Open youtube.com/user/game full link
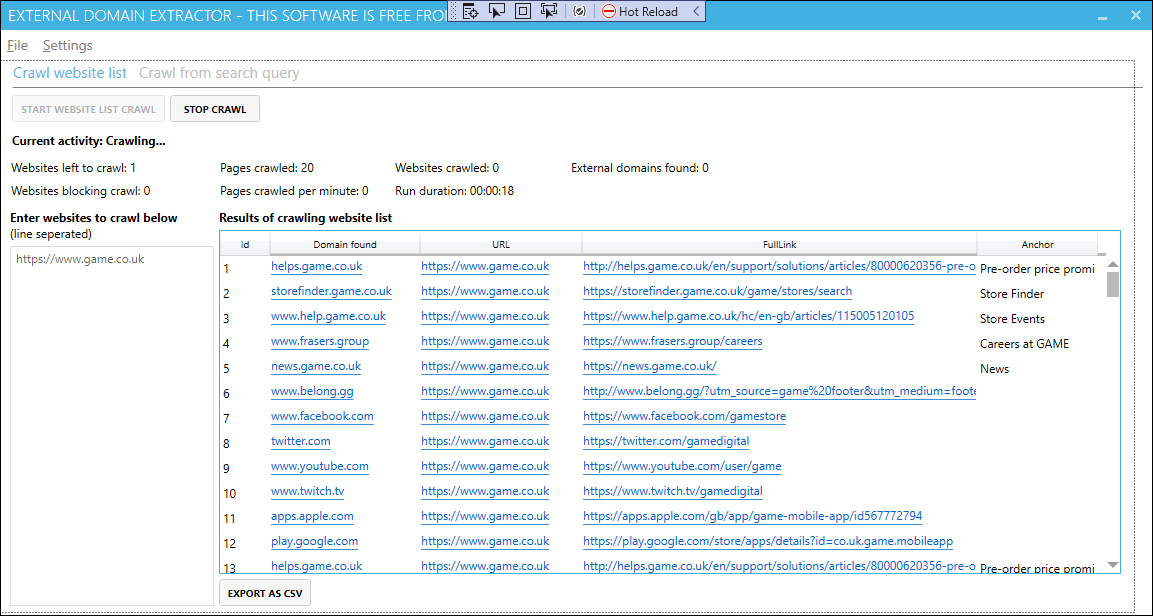 682,466
